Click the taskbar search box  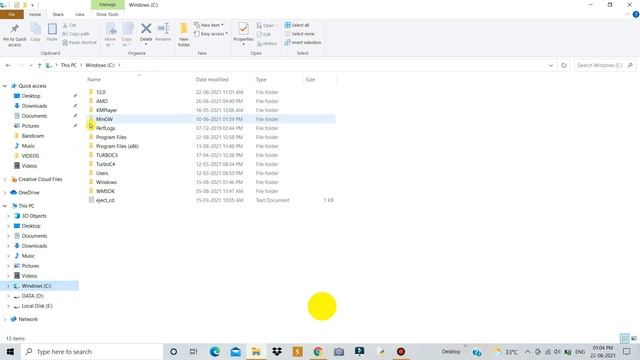click(x=92, y=351)
